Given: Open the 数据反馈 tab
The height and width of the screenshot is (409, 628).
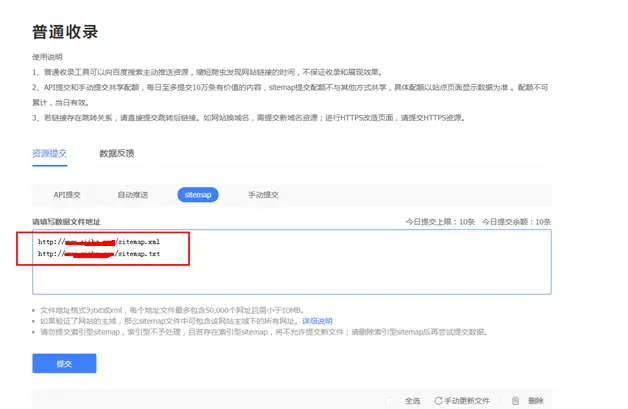Looking at the screenshot, I should 117,153.
